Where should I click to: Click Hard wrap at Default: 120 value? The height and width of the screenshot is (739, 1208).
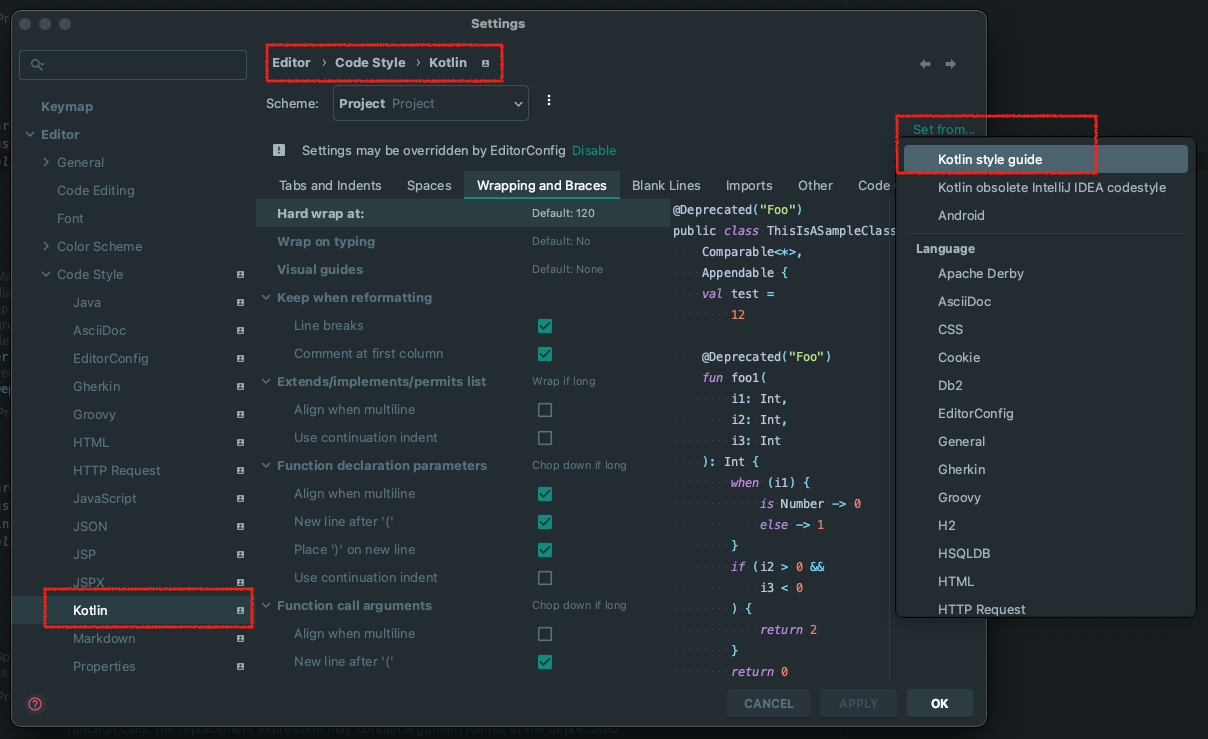tap(563, 213)
